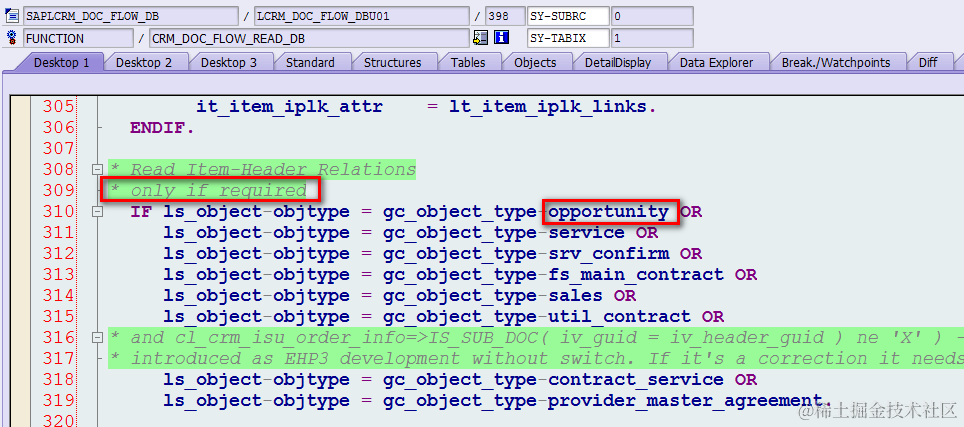Switch to the Standard tab
Screen dimensions: 964x427
[x=310, y=62]
